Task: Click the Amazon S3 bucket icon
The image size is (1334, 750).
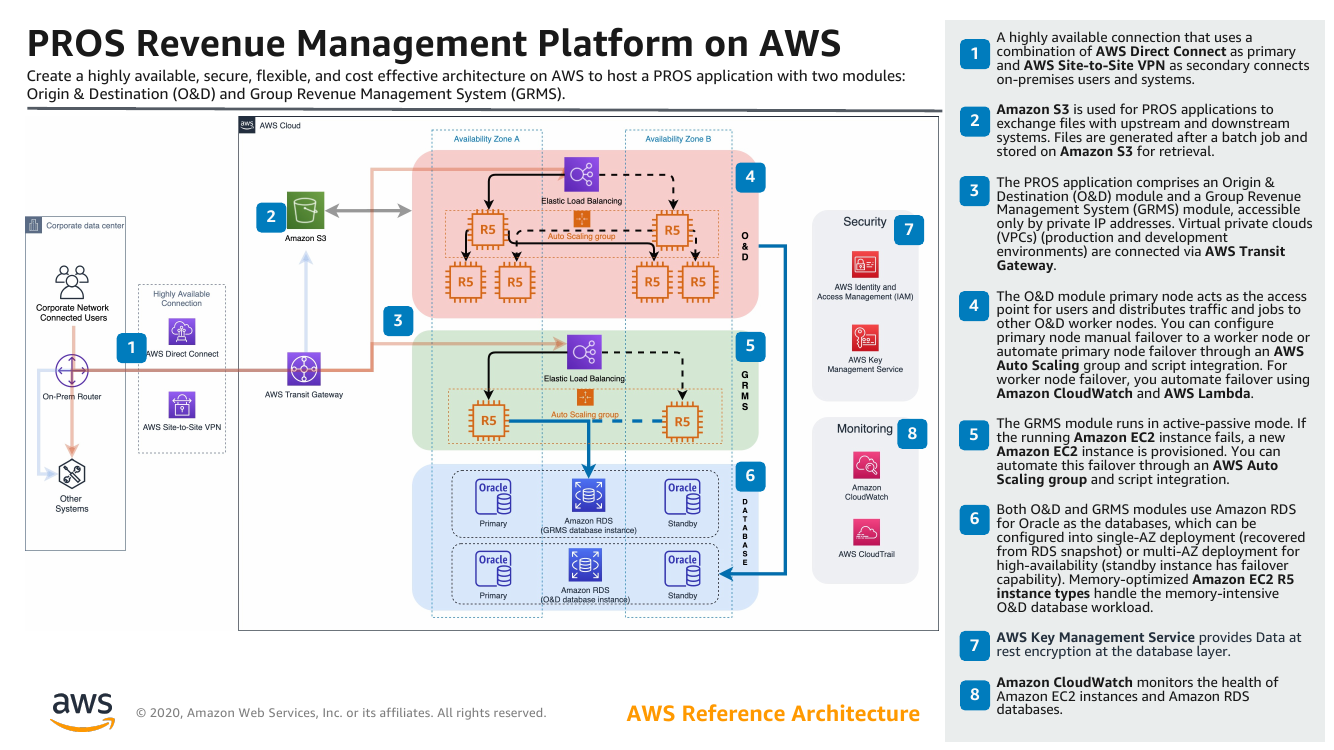Action: [x=305, y=211]
